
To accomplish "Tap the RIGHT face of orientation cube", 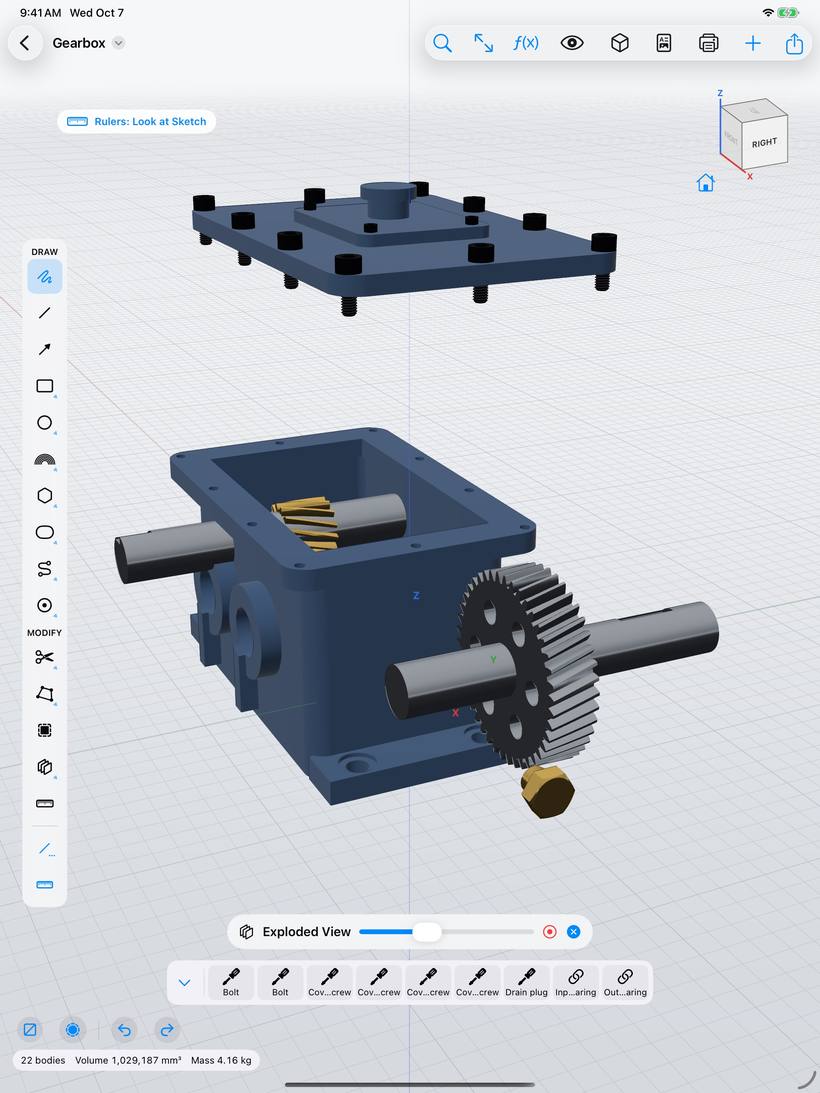I will pyautogui.click(x=764, y=143).
